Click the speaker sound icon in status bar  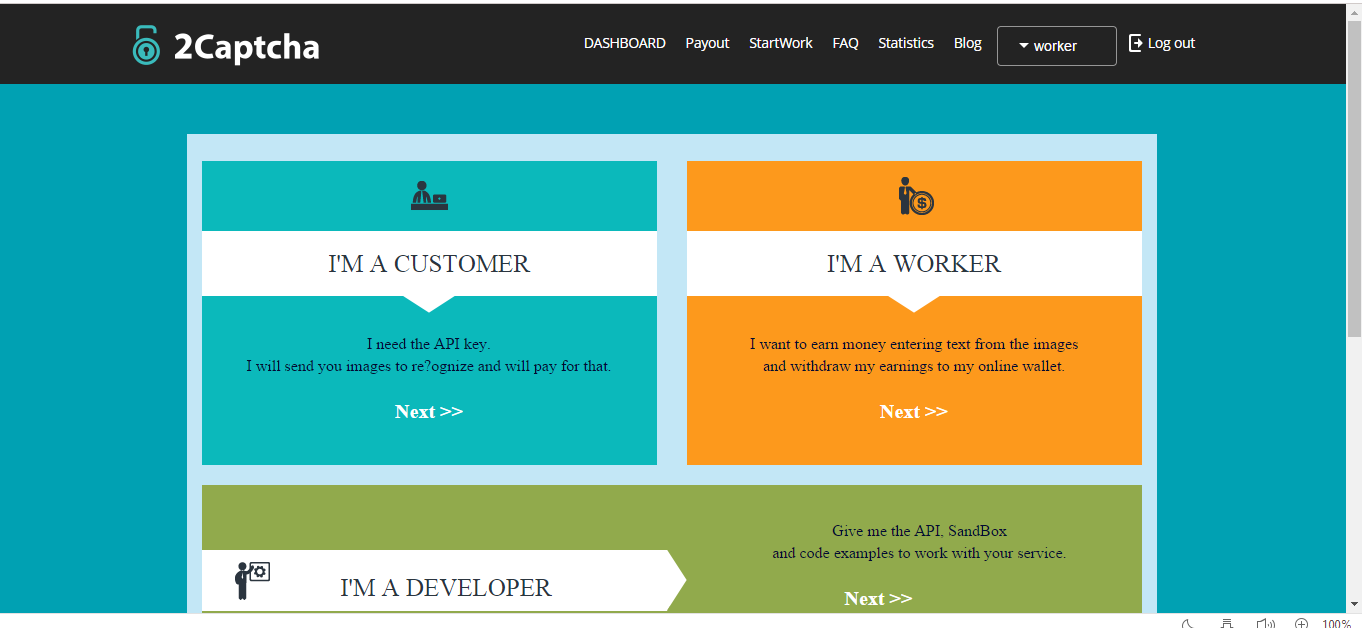pyautogui.click(x=1265, y=623)
